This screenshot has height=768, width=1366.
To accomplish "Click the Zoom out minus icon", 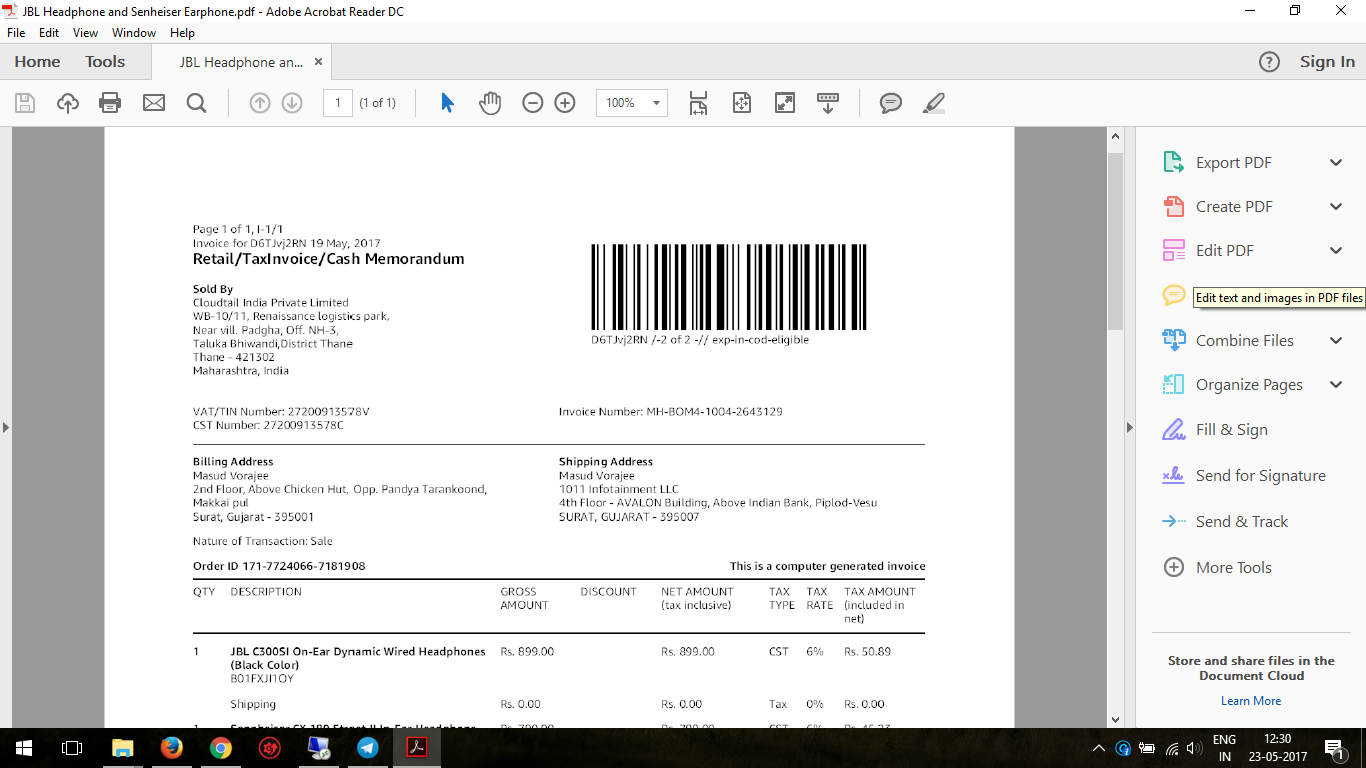I will 533,103.
